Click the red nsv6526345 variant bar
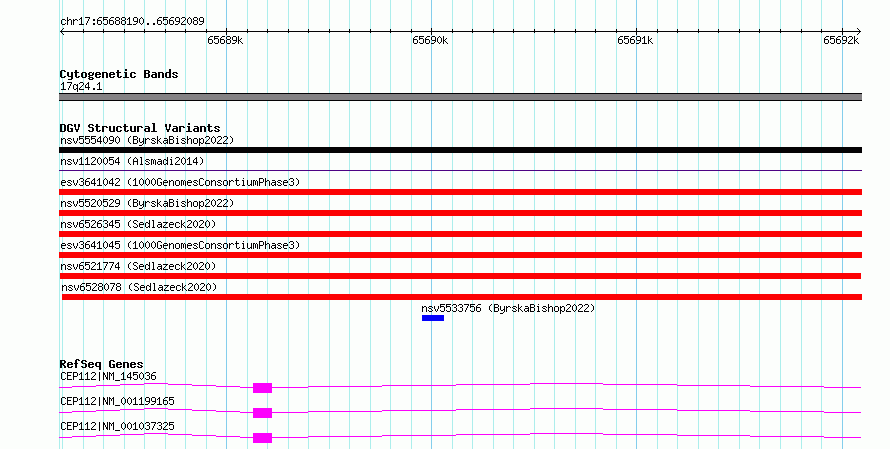The image size is (890, 449). point(460,234)
